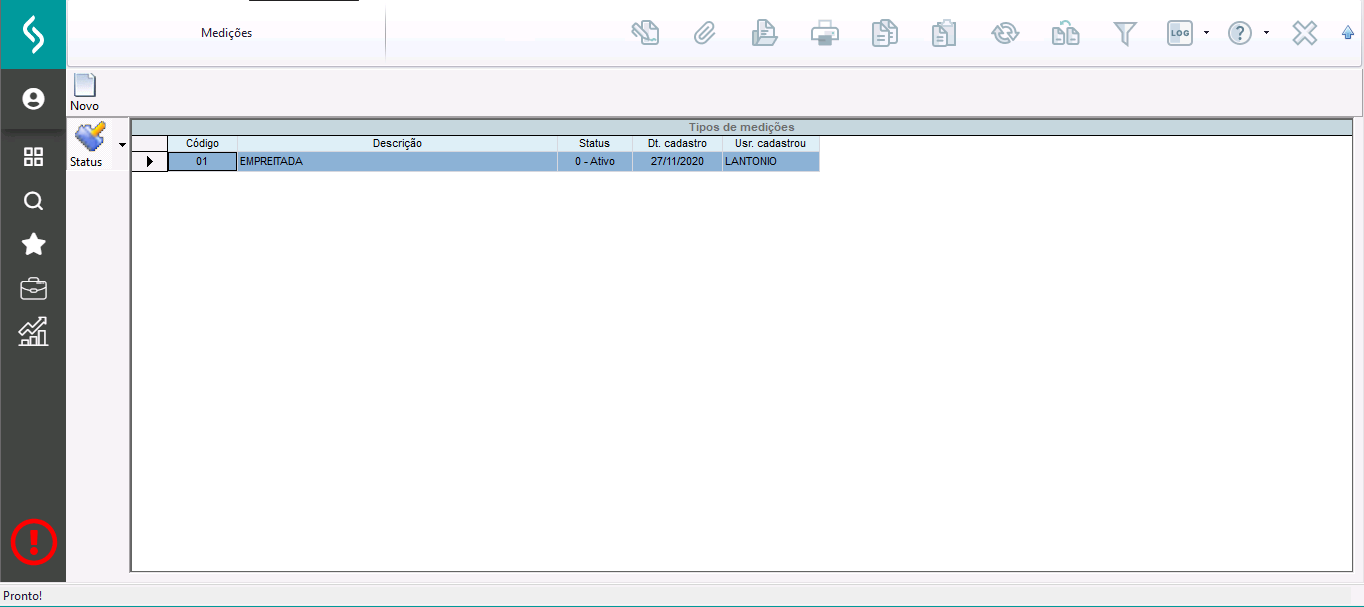Sort by the Descrição column header
This screenshot has width=1364, height=607.
click(x=397, y=143)
